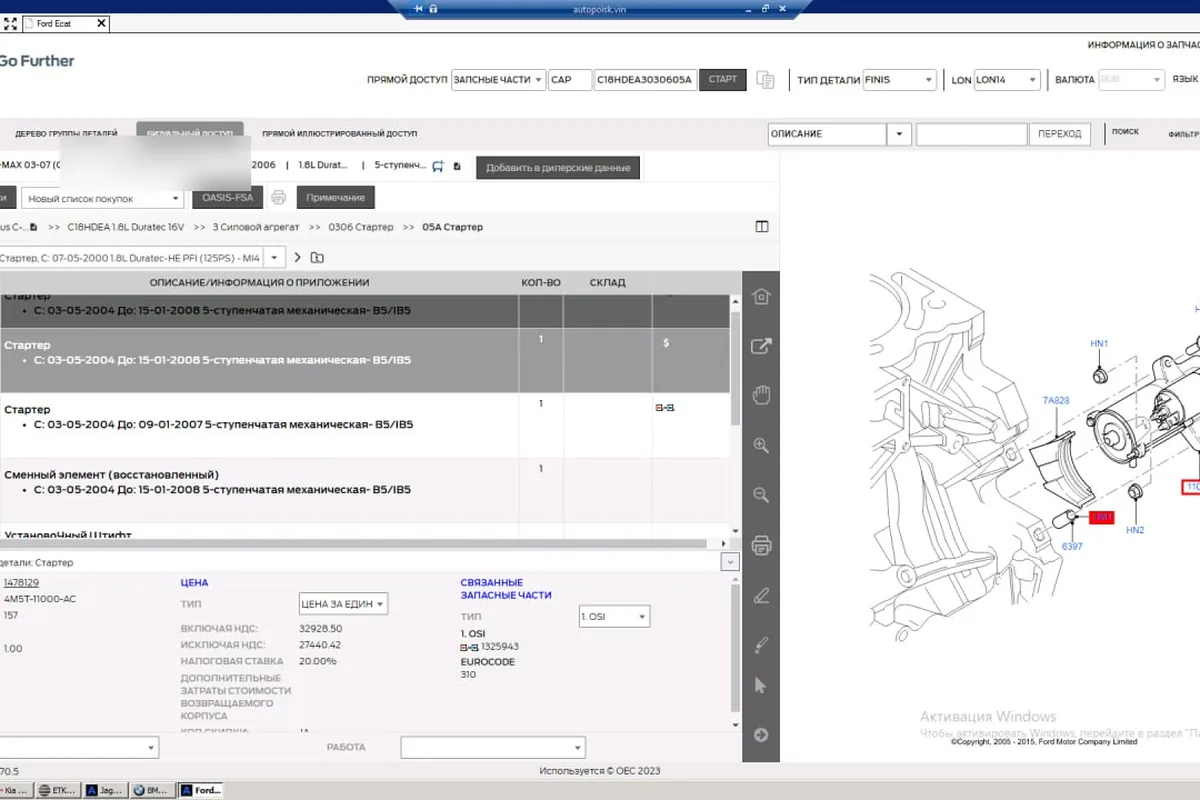Click Добавить в дилерские данные button
Image resolution: width=1200 pixels, height=800 pixels.
pyautogui.click(x=557, y=168)
